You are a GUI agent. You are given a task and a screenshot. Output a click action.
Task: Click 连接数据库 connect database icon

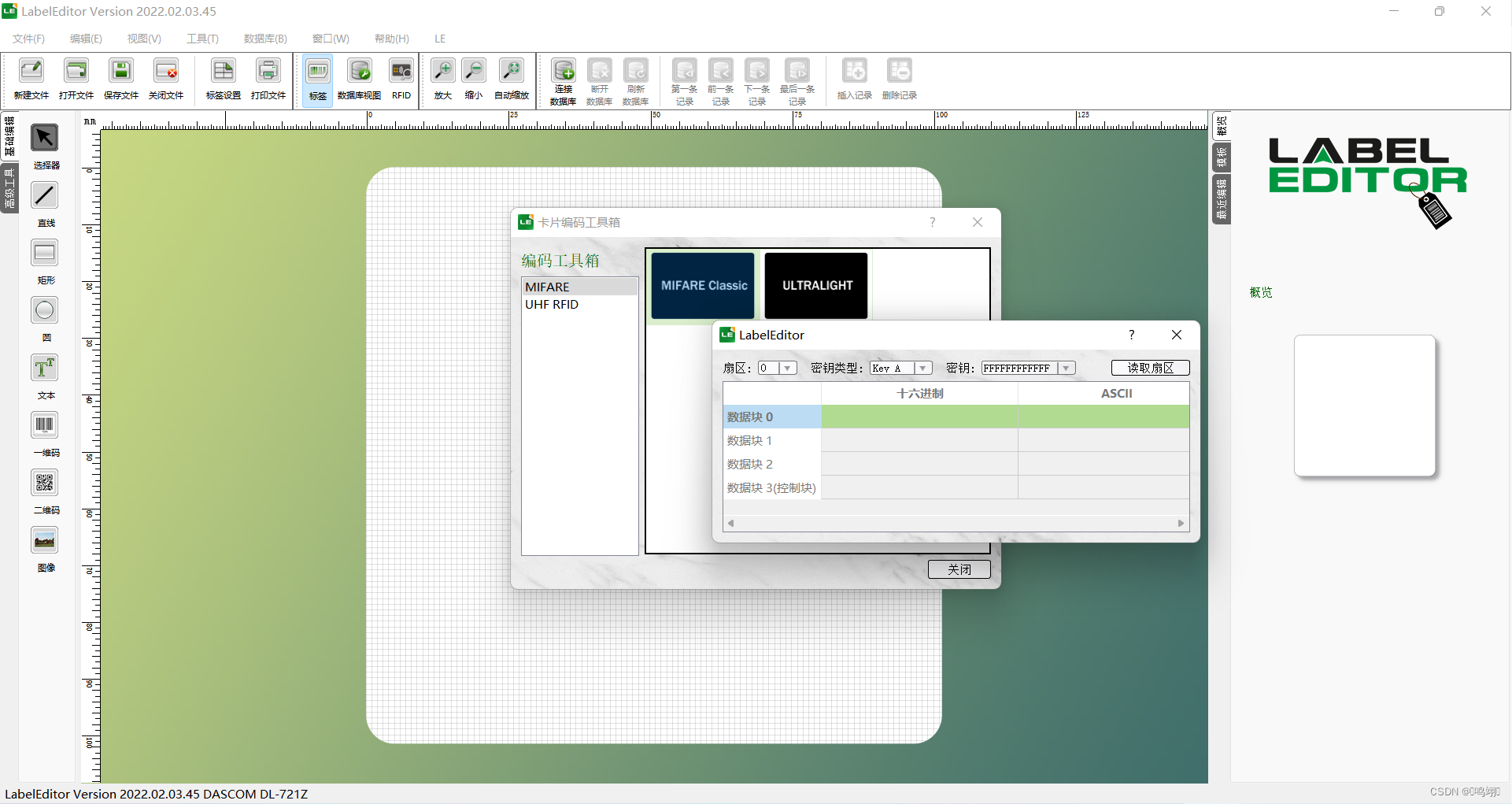[x=564, y=70]
